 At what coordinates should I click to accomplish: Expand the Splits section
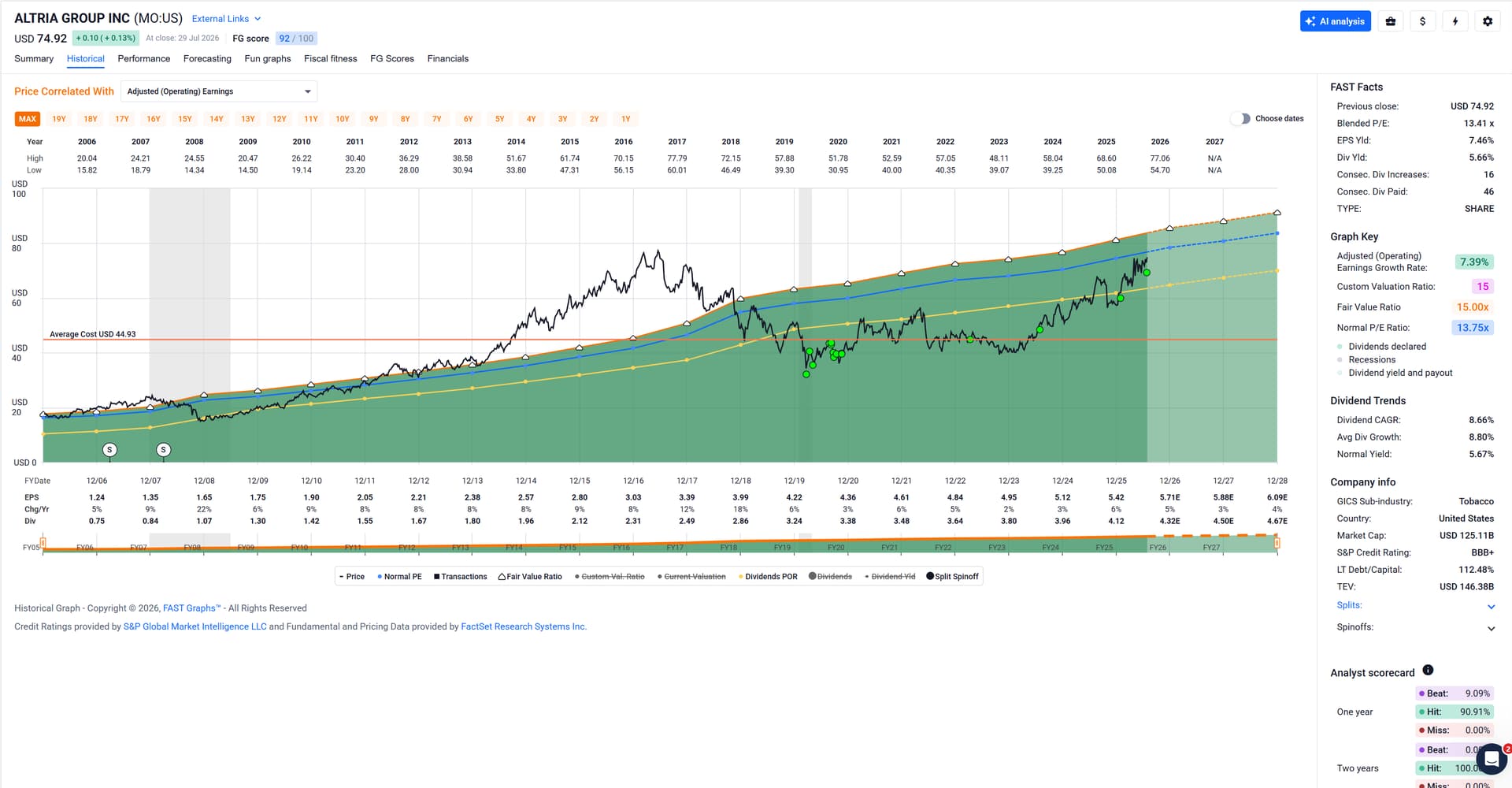(1415, 606)
